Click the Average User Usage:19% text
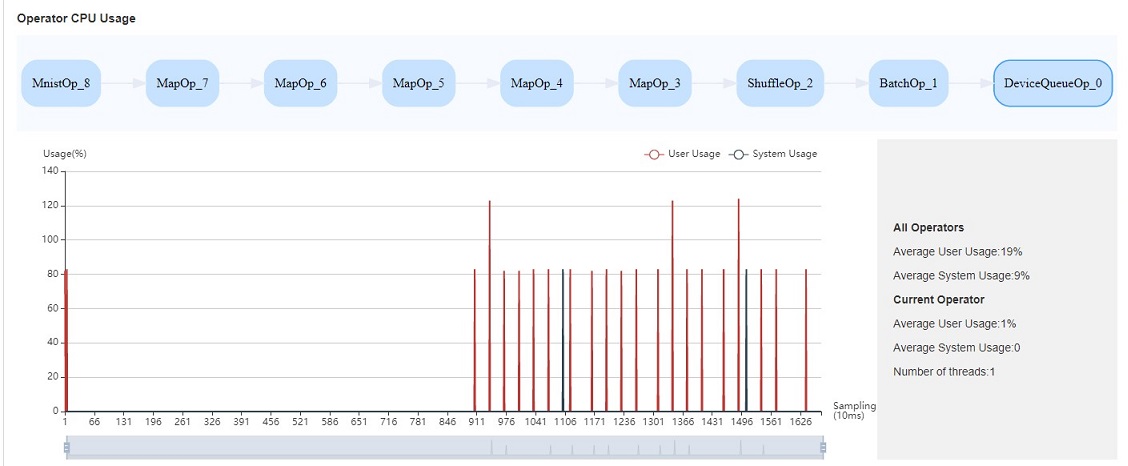Screen dimensions: 1128x466 click(x=957, y=252)
